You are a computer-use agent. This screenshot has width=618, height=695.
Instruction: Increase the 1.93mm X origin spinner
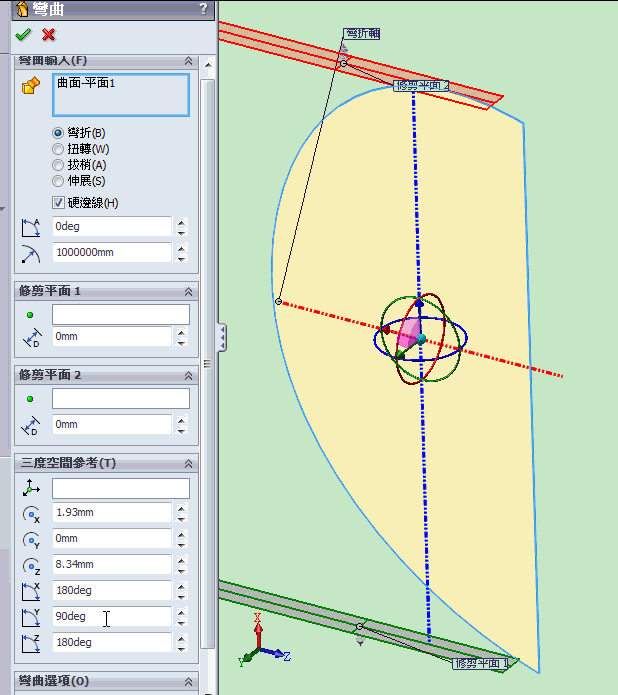tap(181, 508)
